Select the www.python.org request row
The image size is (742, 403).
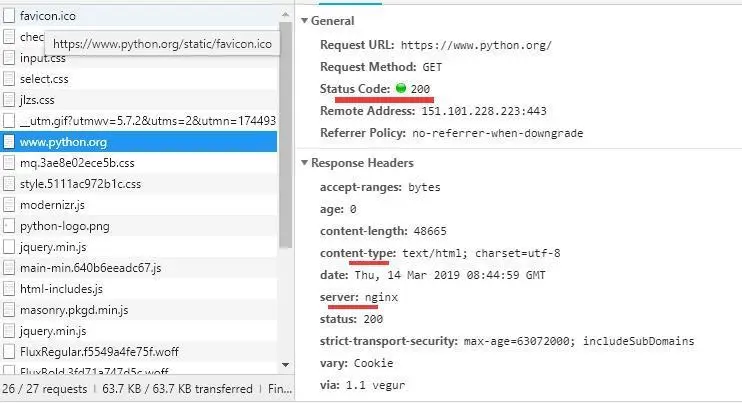tap(139, 142)
